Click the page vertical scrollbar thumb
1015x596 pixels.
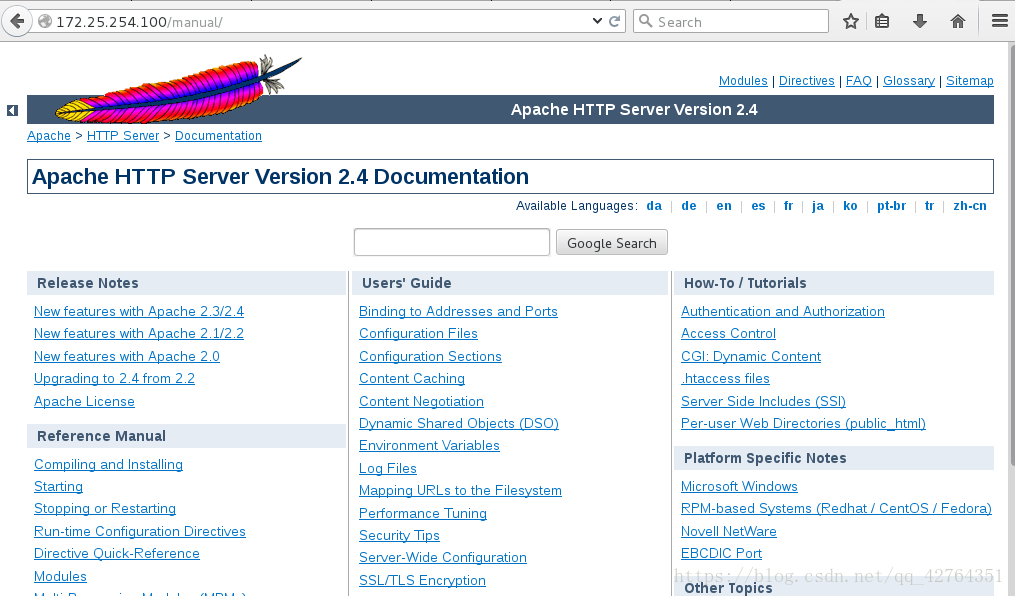coord(1012,254)
